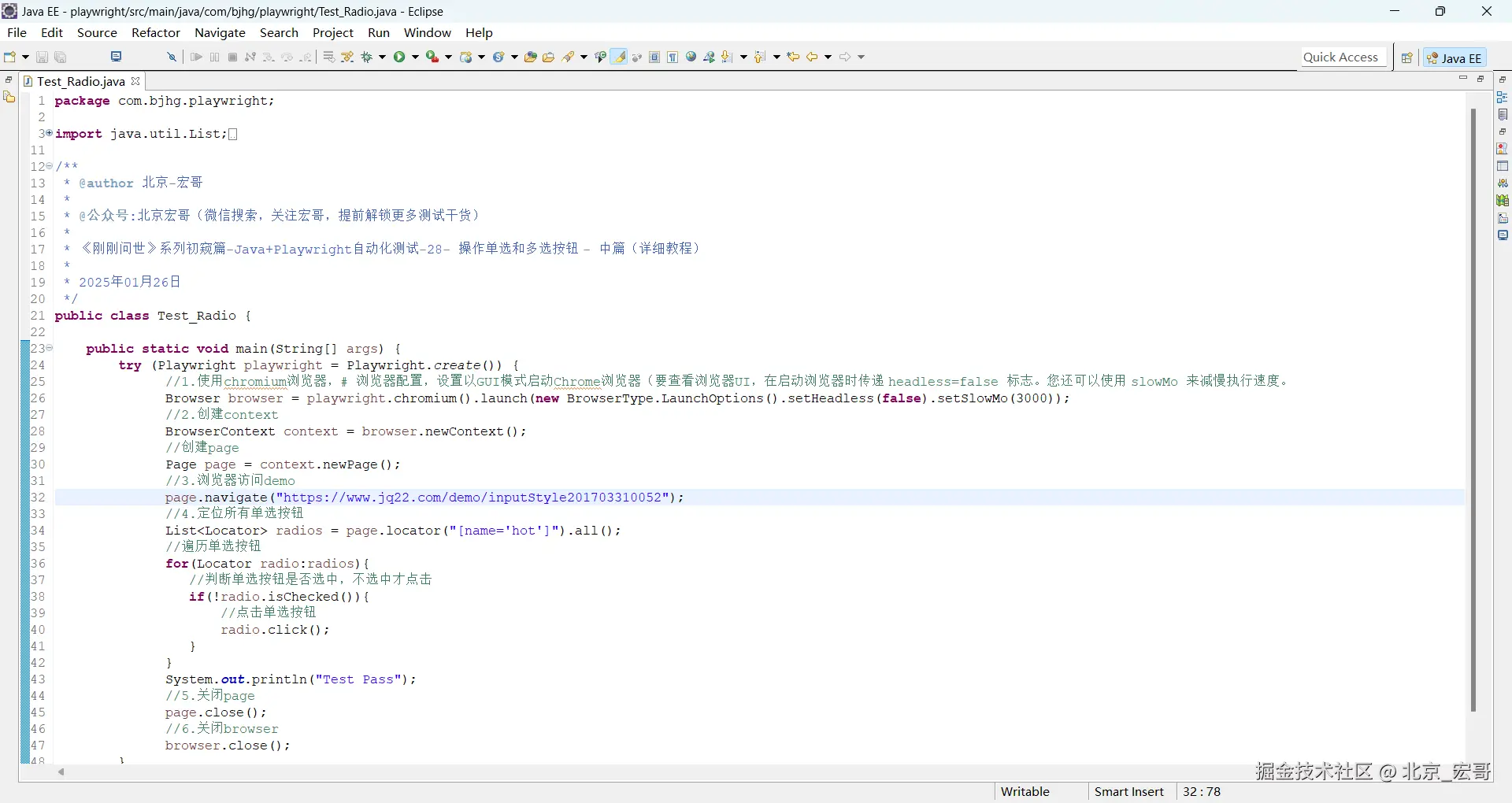Click the Open Task folder icon
Viewport: 1512px width, 803px height.
click(549, 57)
